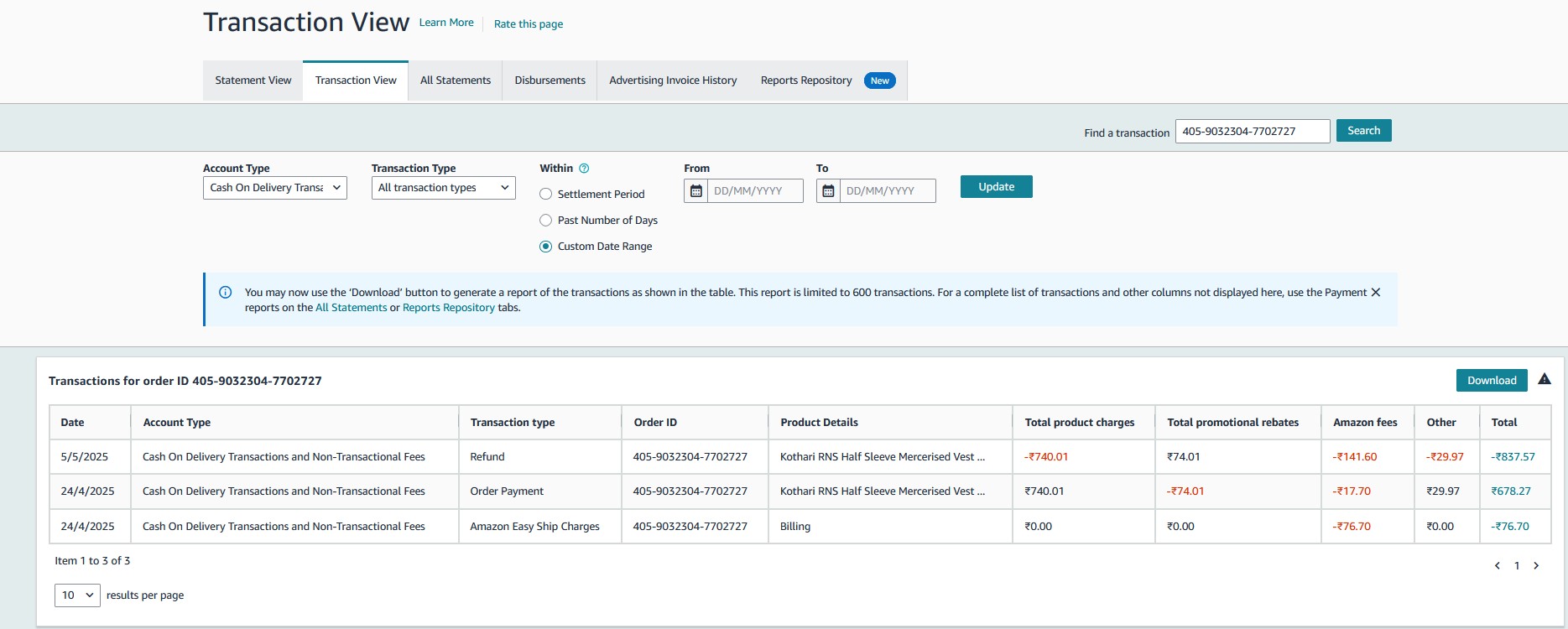This screenshot has width=1568, height=629.
Task: Click the Item 1 to 3 of 3 text
Action: 92,561
